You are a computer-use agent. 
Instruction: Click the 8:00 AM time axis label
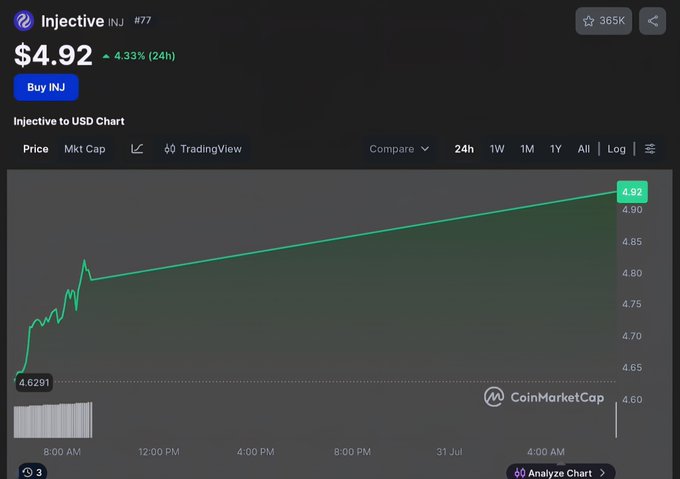(x=62, y=452)
